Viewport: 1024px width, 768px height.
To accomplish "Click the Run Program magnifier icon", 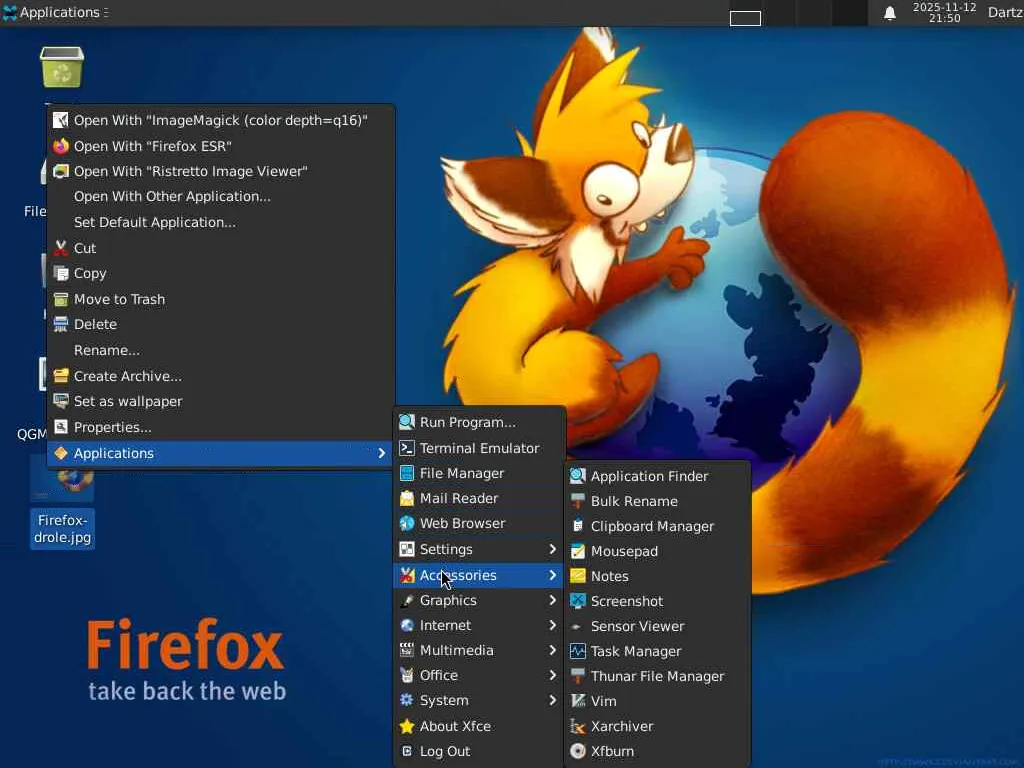I will tap(407, 422).
